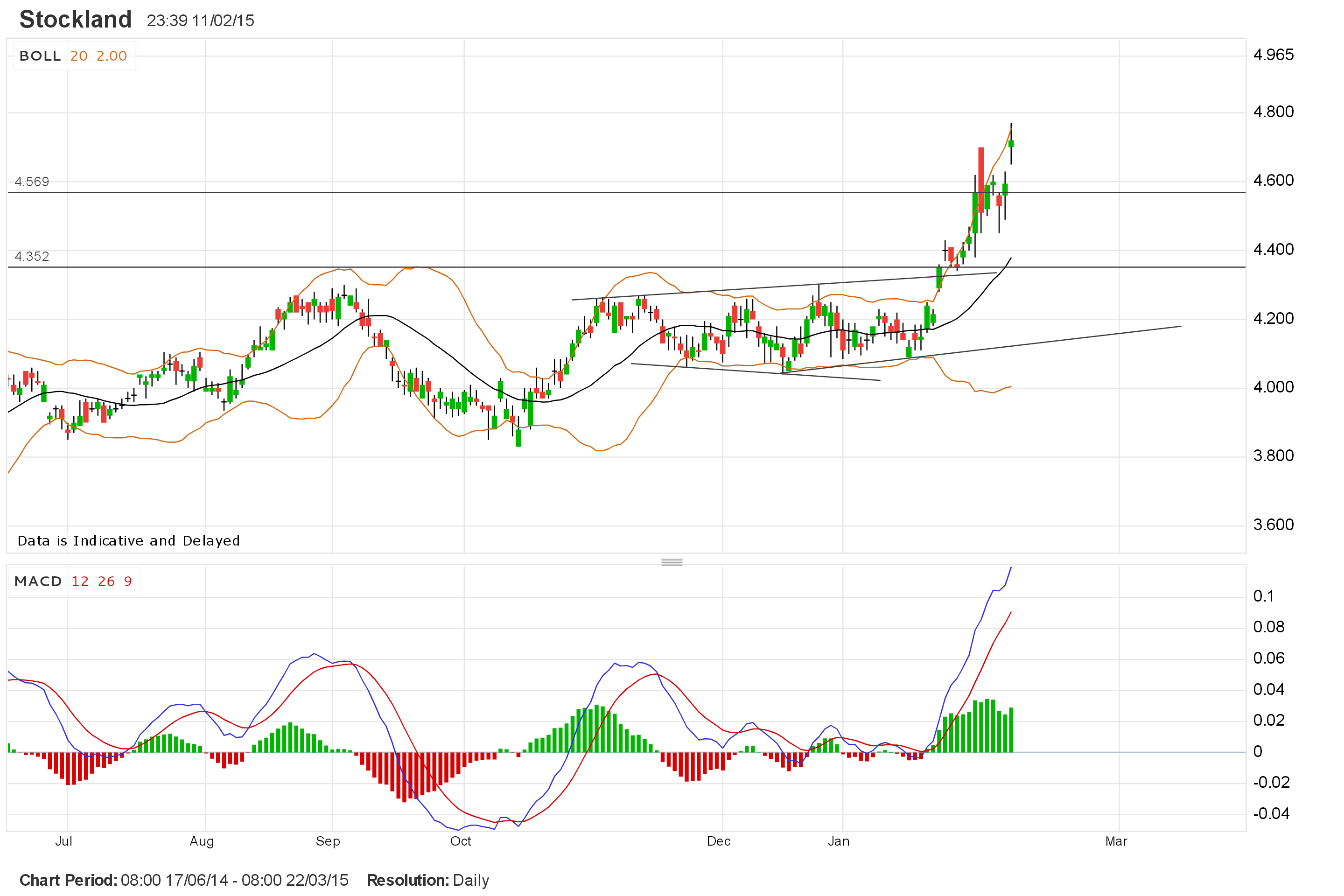This screenshot has height=896, width=1344.
Task: Click the tall red candle near 4.700
Action: click(x=981, y=180)
